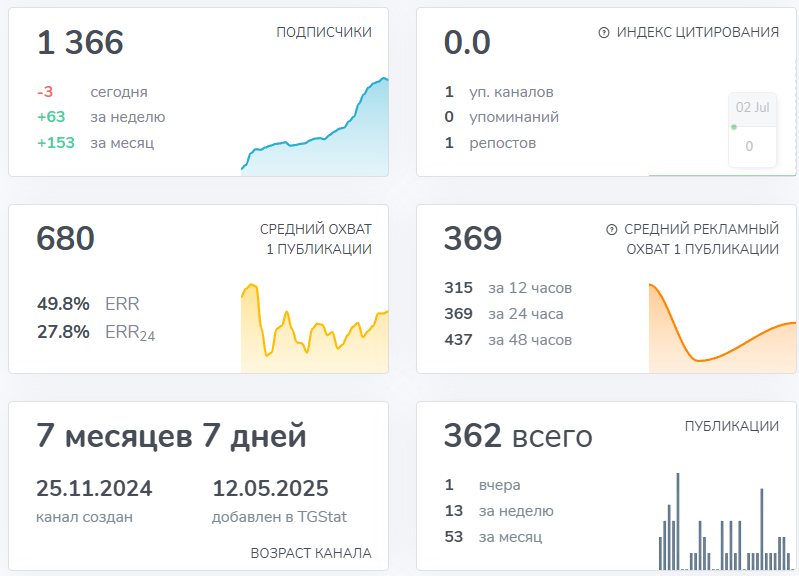
Task: Click the репостов row
Action: (x=490, y=143)
